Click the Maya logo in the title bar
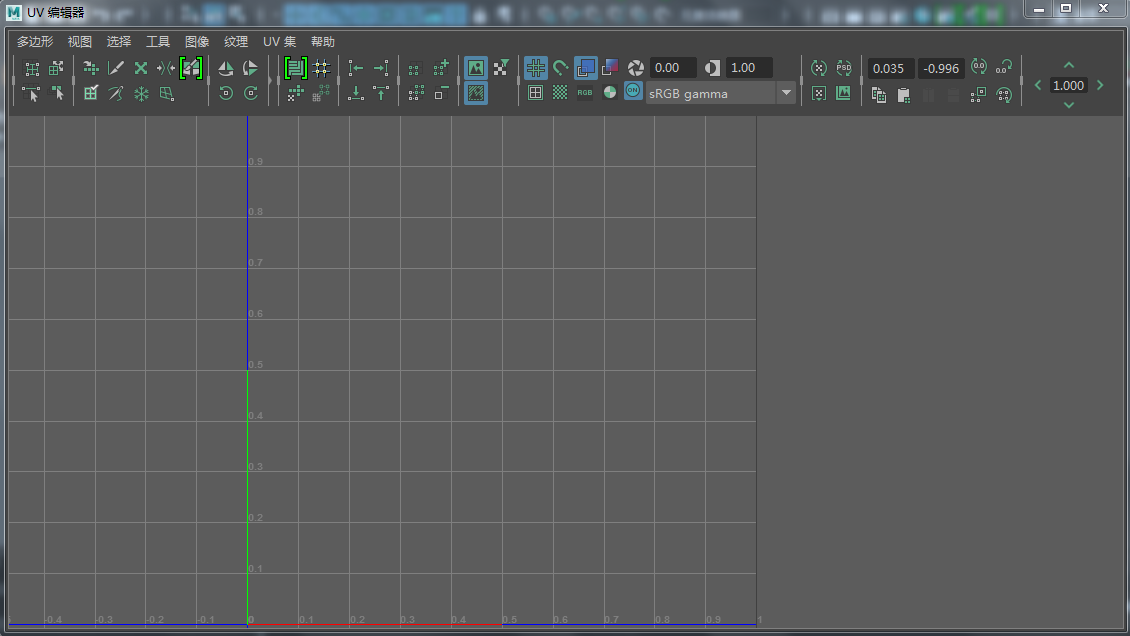The width and height of the screenshot is (1130, 636). click(14, 13)
